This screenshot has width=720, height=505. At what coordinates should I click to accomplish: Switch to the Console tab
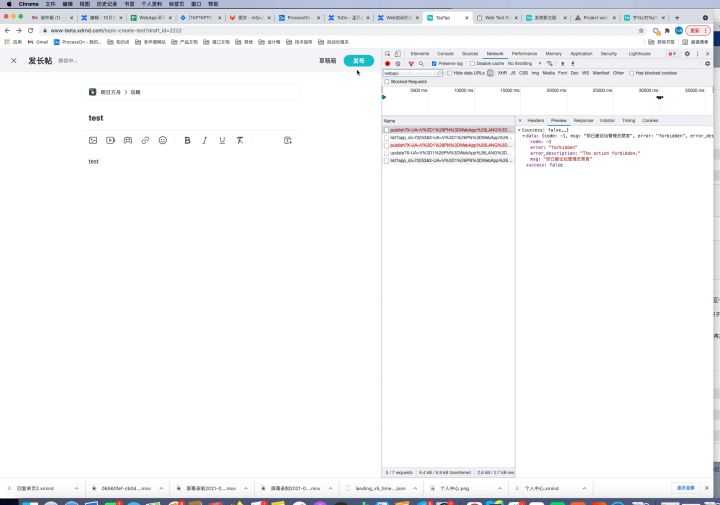(x=445, y=54)
